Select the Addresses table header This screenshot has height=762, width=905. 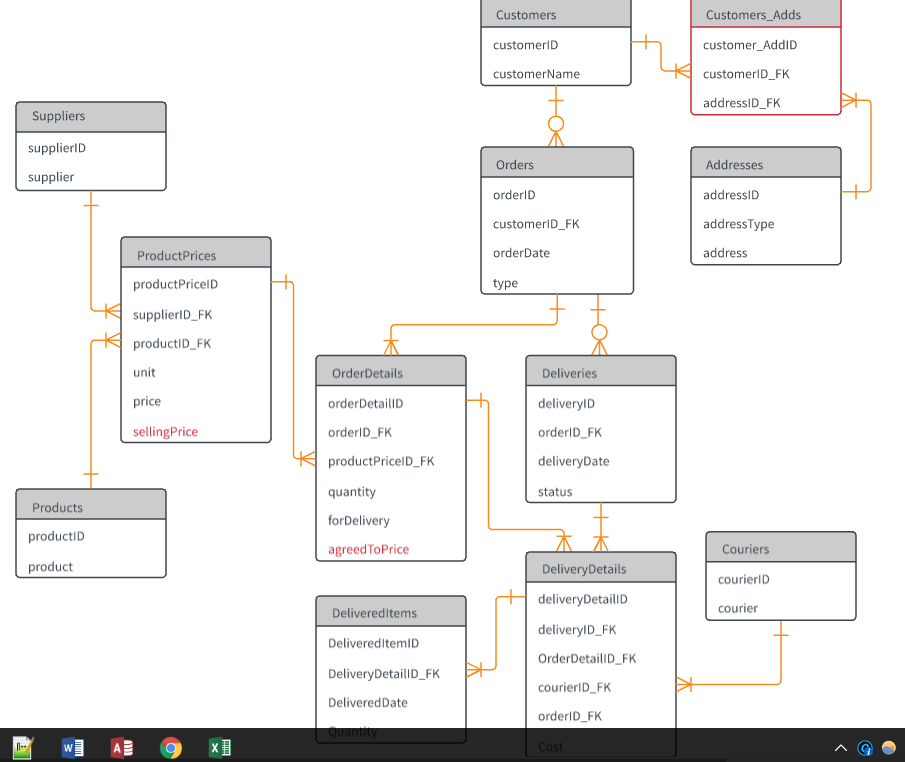pyautogui.click(x=766, y=162)
